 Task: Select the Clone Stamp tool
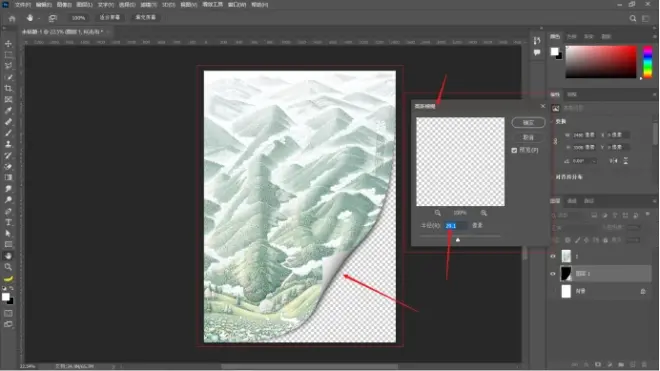coord(8,144)
